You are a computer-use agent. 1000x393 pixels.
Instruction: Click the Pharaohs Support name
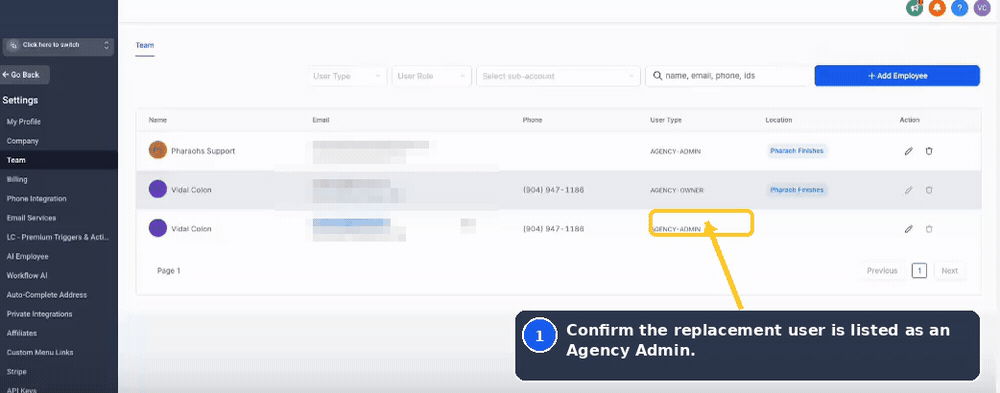pos(203,151)
